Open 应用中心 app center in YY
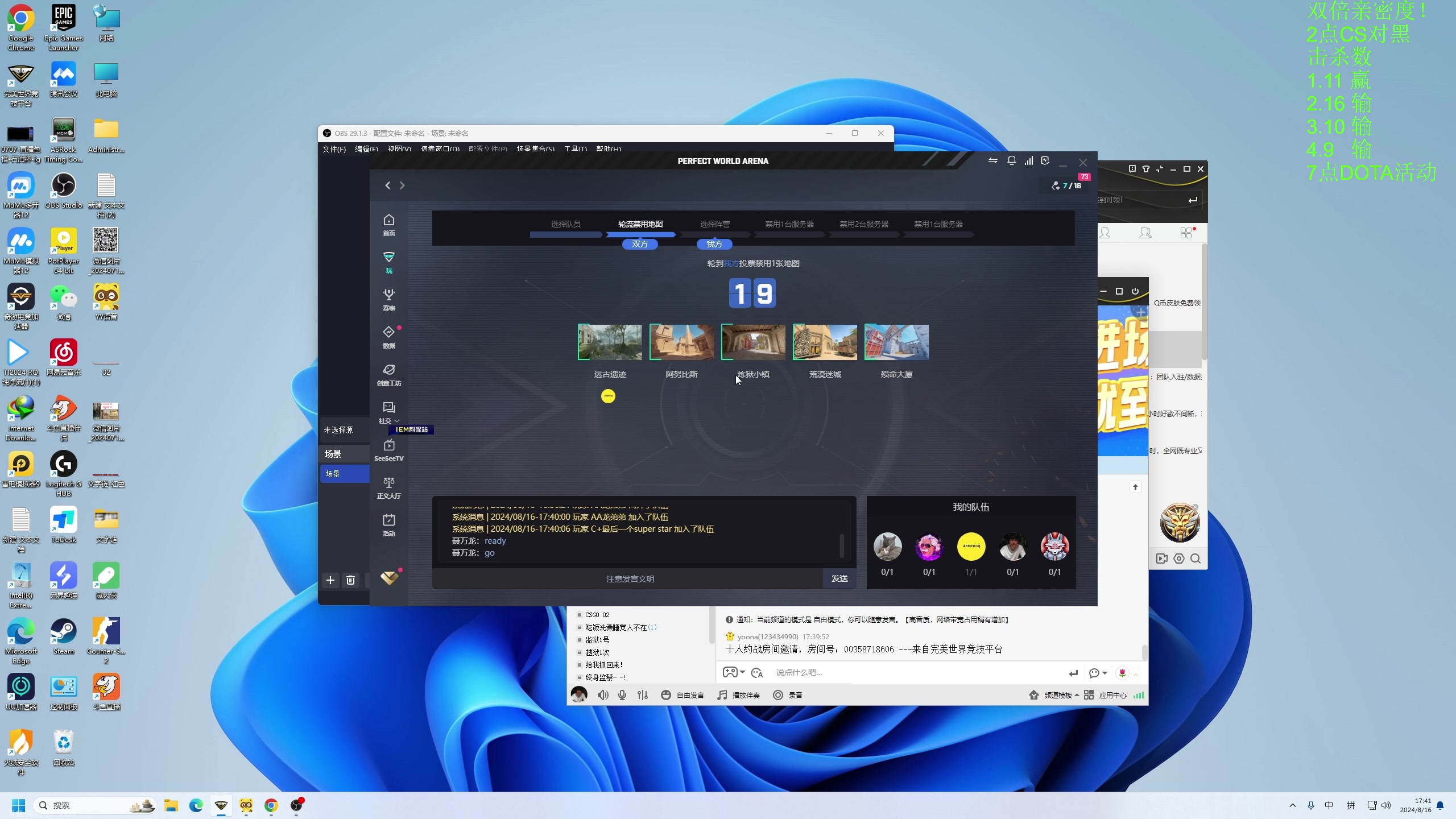Screen dimensions: 1456x819 coord(1105,695)
